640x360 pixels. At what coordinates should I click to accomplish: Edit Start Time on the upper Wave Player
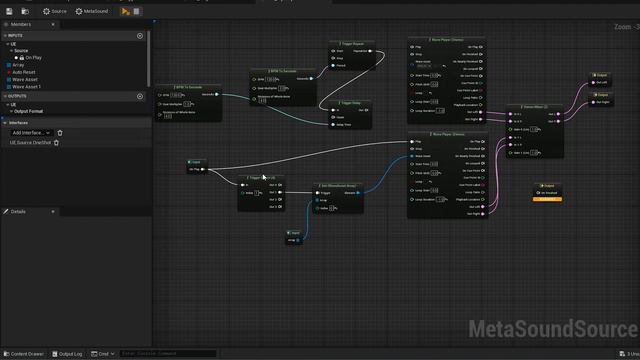[x=434, y=76]
